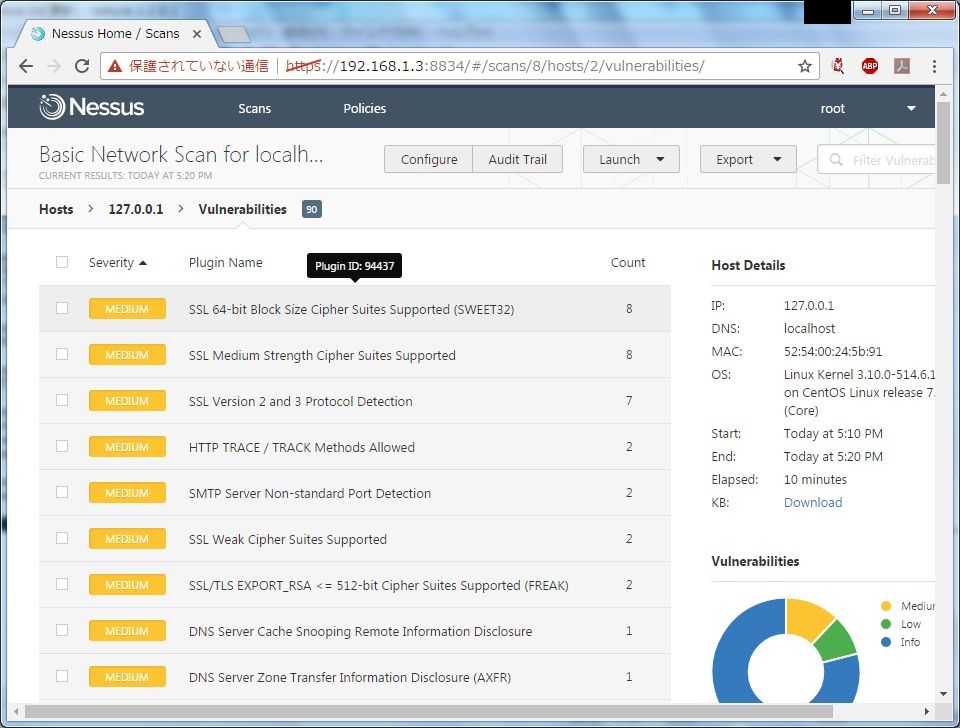Image resolution: width=960 pixels, height=728 pixels.
Task: Select the Vulnerabilities breadcrumb tab
Action: [242, 209]
